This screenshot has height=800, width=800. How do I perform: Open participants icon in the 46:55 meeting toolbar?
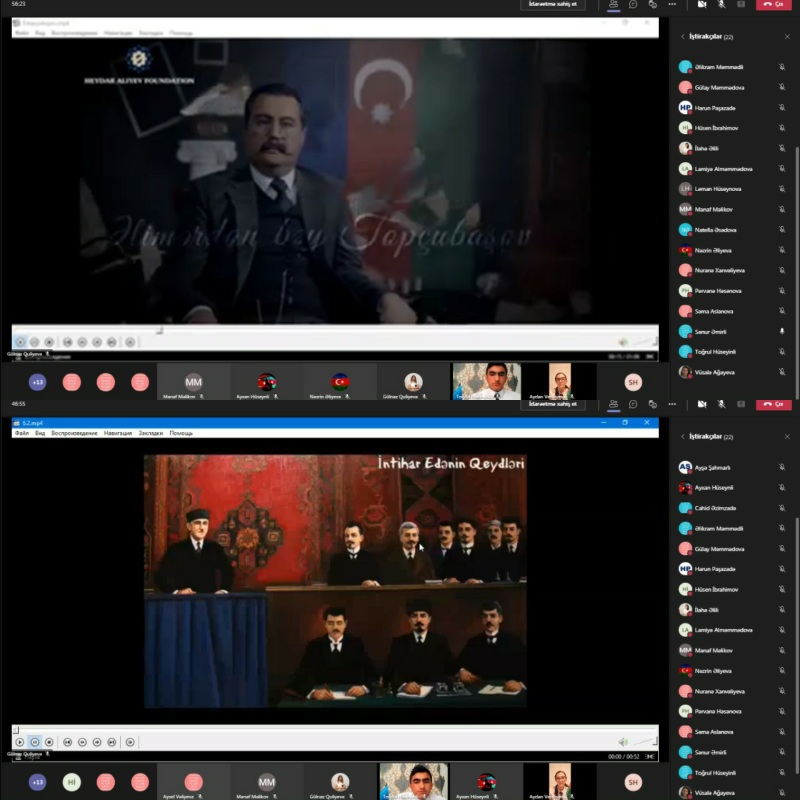coord(613,404)
